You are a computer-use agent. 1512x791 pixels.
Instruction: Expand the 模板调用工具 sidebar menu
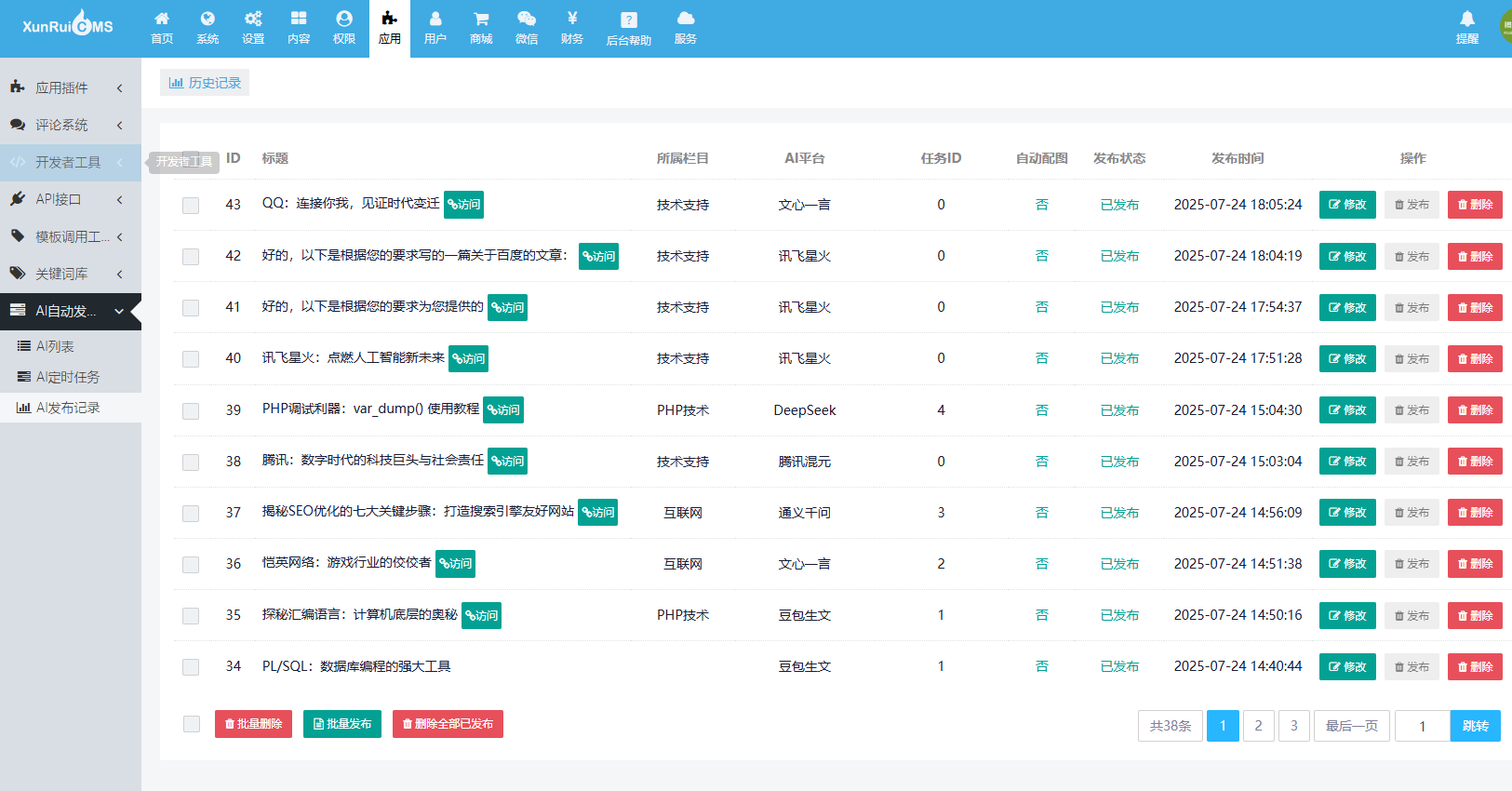click(x=71, y=236)
